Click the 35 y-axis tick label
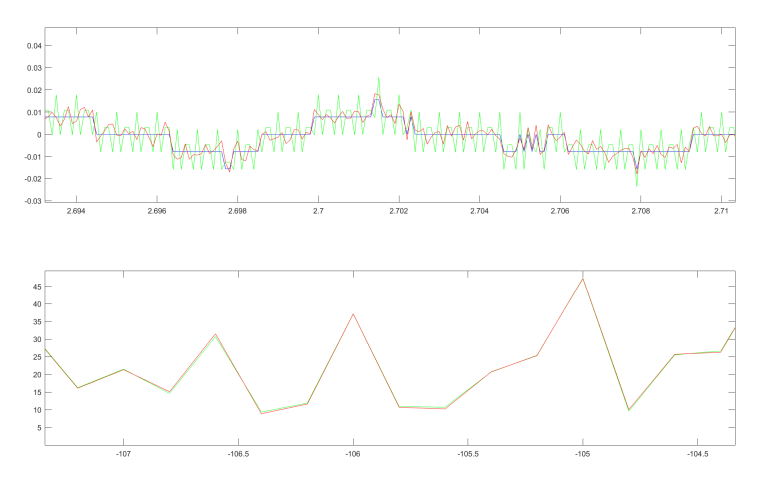The width and height of the screenshot is (759, 477). (x=38, y=322)
